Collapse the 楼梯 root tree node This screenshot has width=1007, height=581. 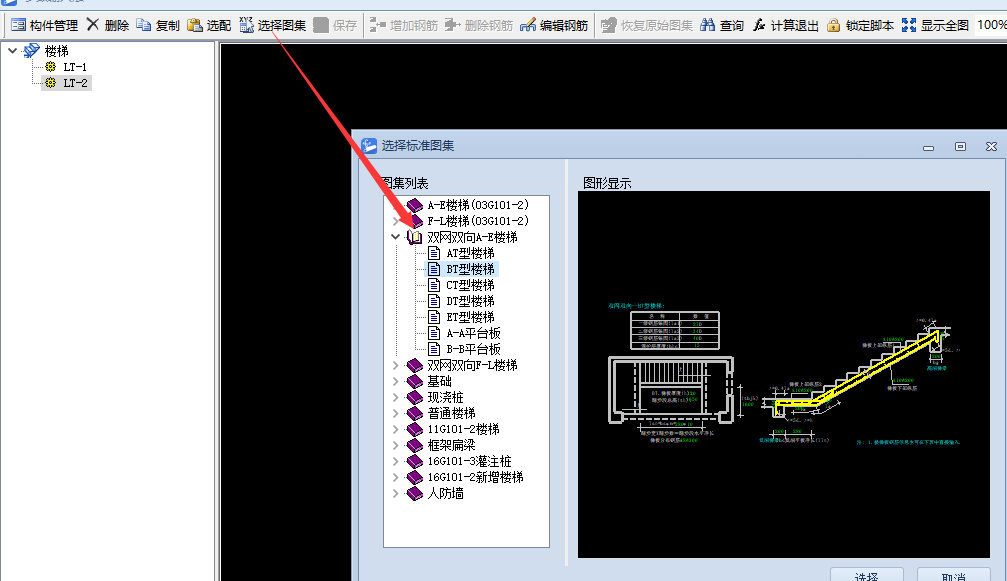(12, 50)
